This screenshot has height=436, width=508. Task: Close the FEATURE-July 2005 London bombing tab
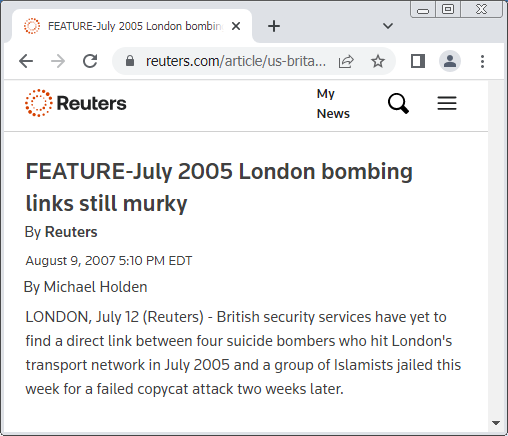236,26
